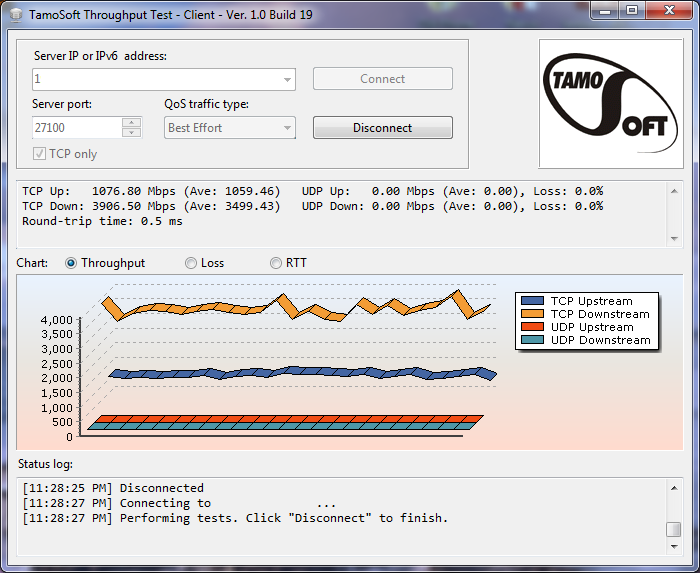The image size is (700, 573).
Task: Click the 'TCP Down: 3906.50 Mbps' result text
Action: tap(99, 206)
